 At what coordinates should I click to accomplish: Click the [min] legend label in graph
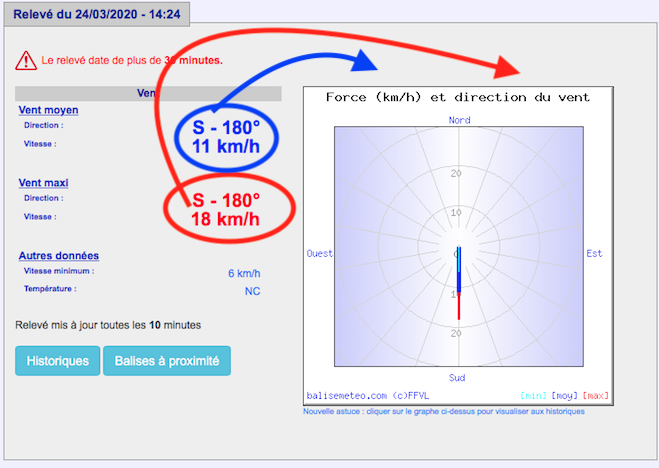click(533, 396)
